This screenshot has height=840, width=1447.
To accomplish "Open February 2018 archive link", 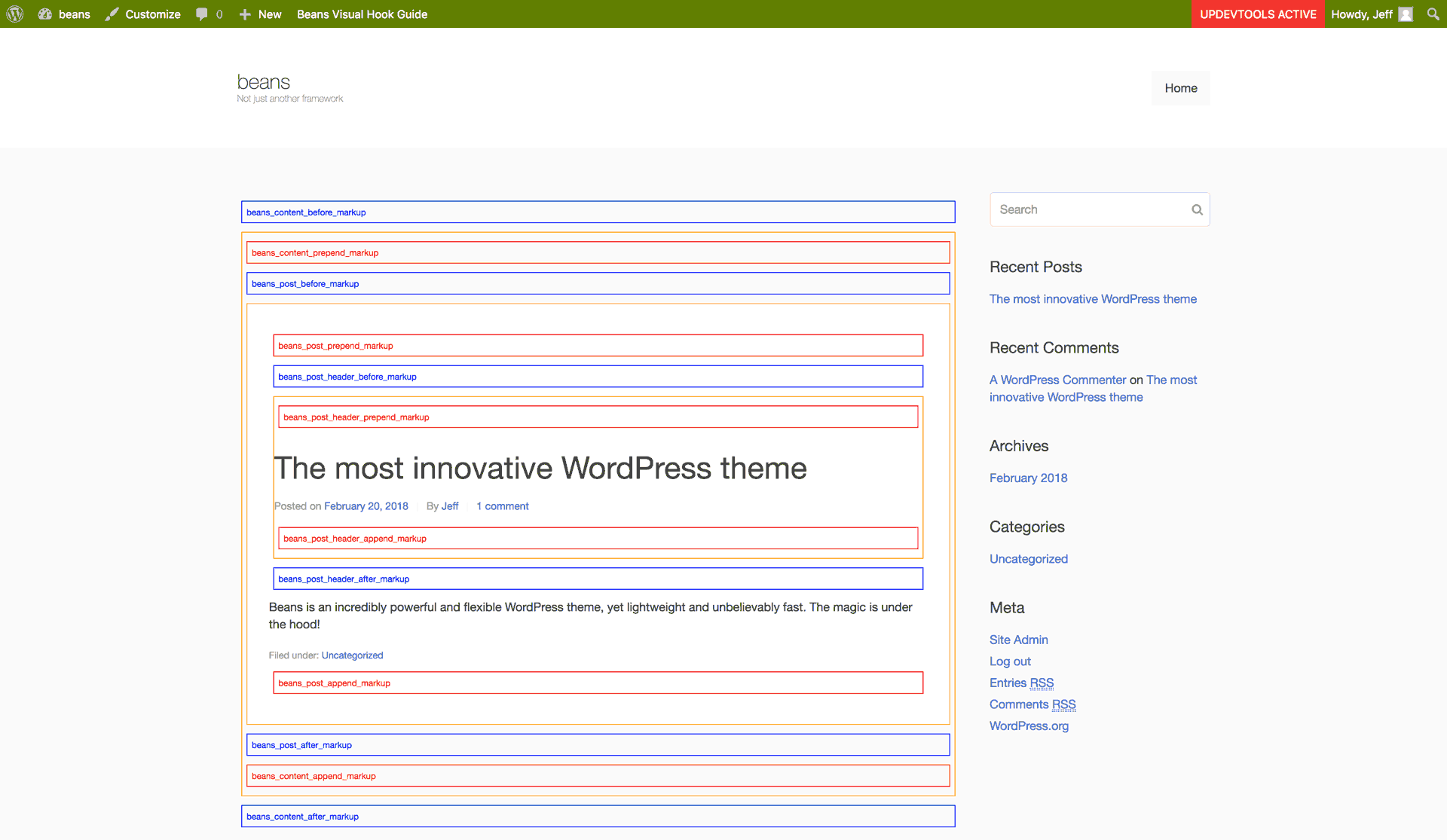I will pyautogui.click(x=1028, y=478).
